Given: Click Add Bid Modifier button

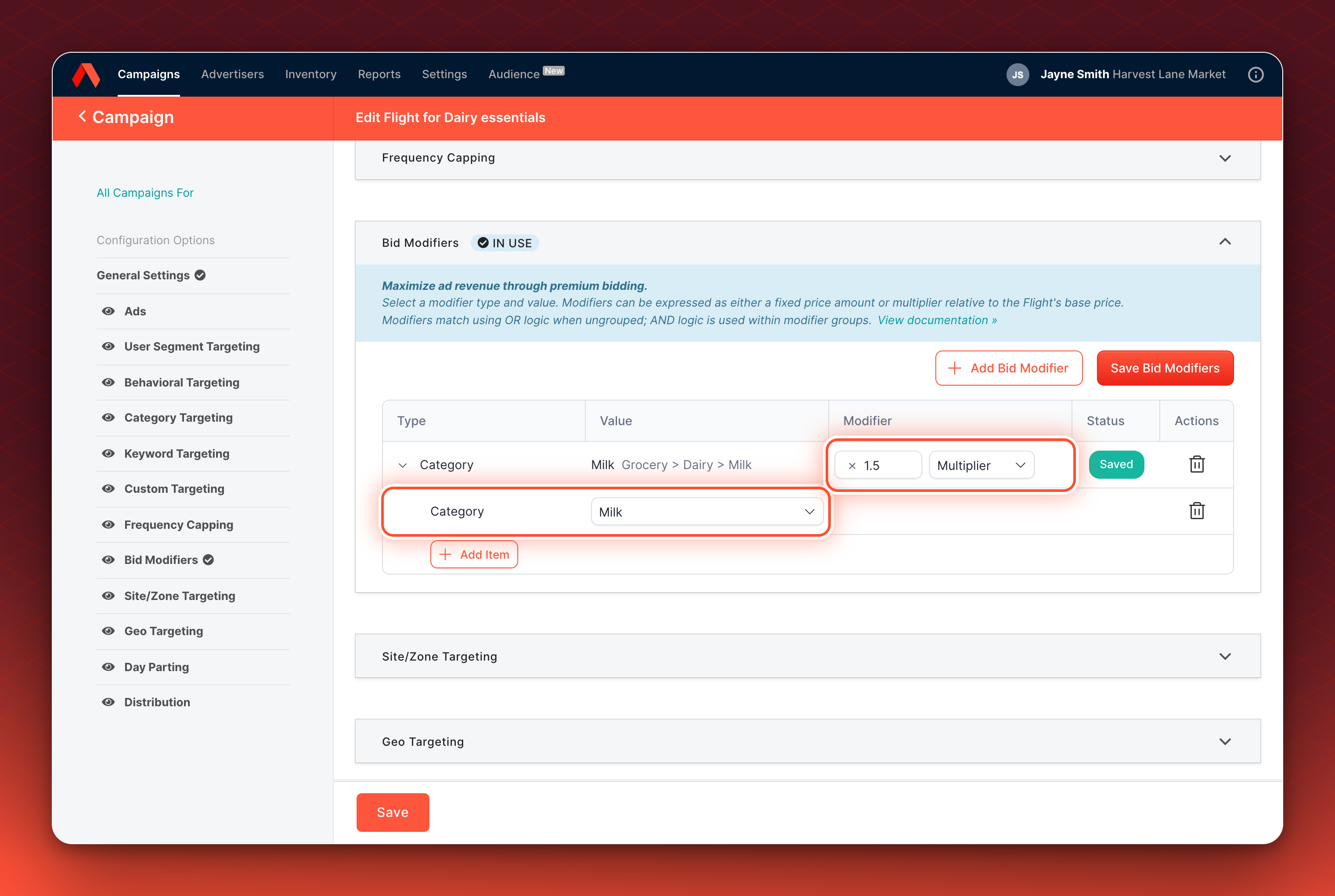Looking at the screenshot, I should [1009, 368].
